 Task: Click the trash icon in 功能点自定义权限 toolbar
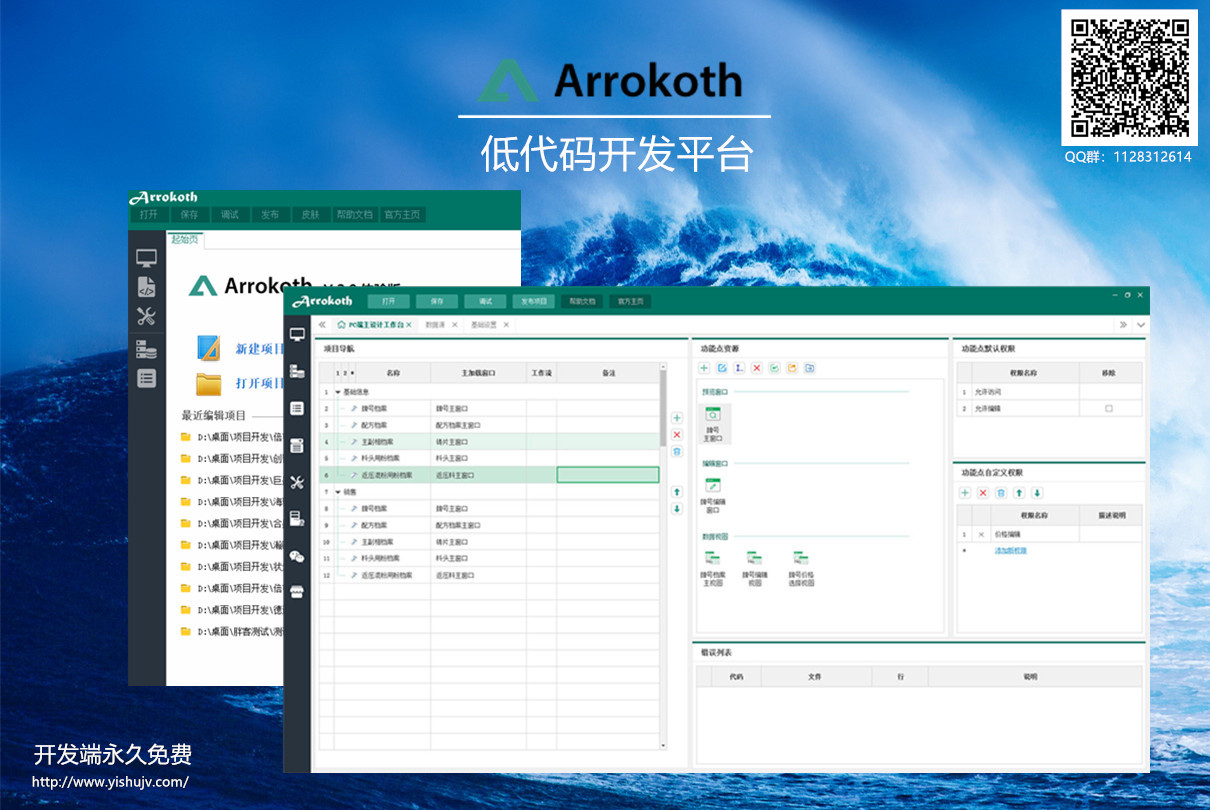[1001, 493]
